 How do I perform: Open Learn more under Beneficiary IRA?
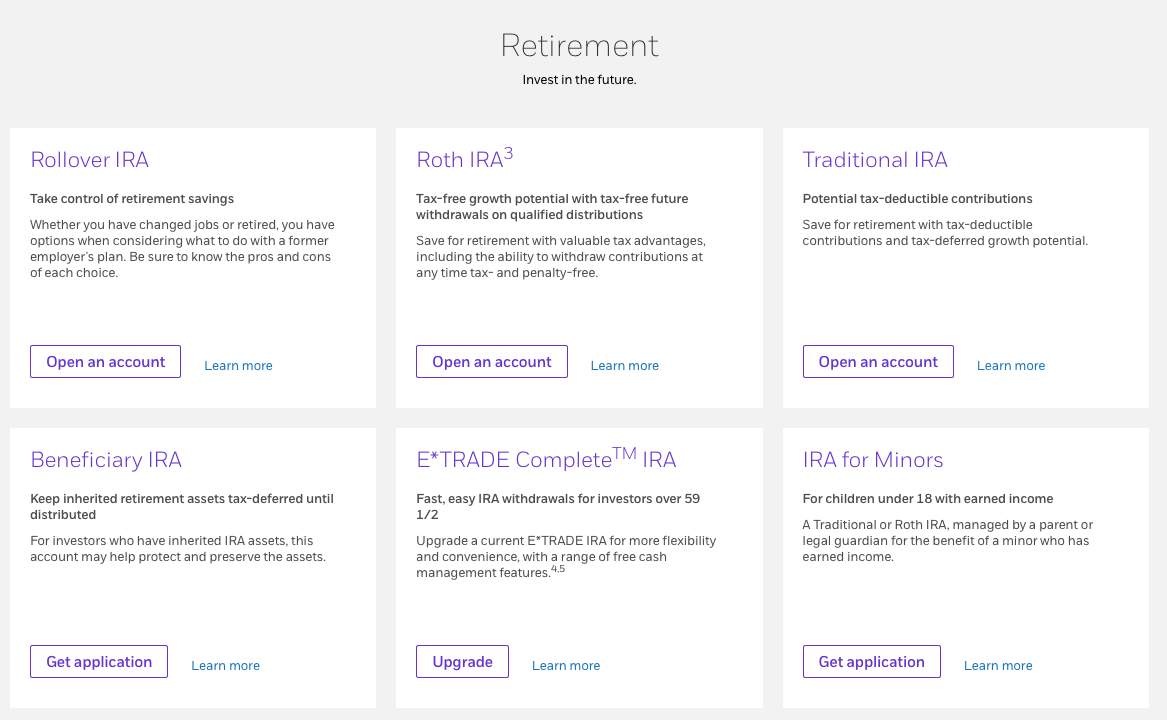tap(225, 665)
